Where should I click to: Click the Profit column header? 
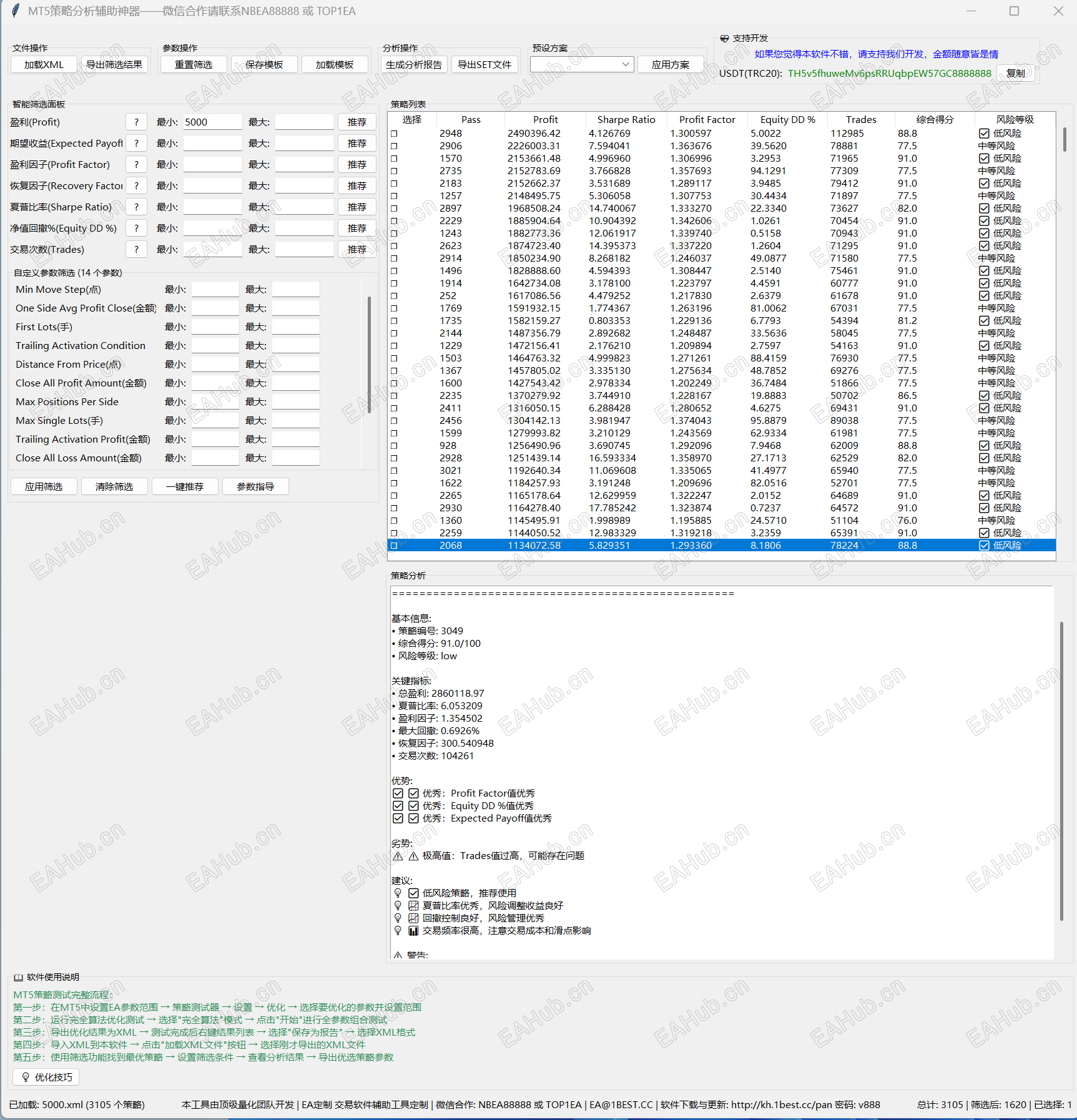click(545, 120)
